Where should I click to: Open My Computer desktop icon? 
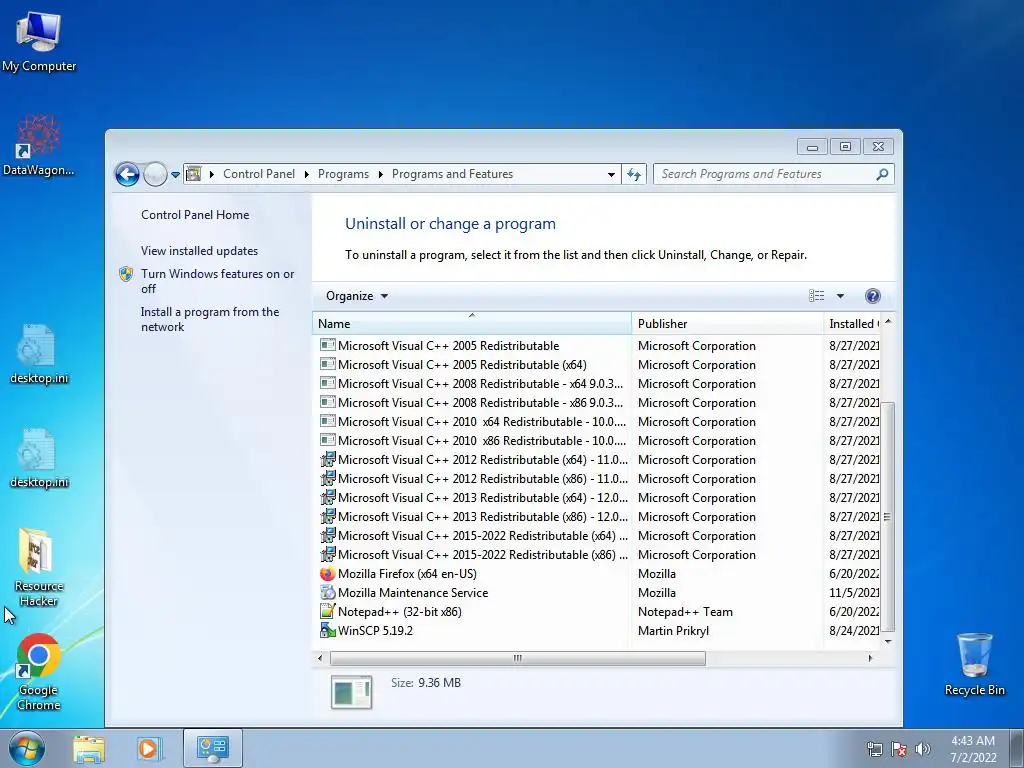click(x=39, y=42)
